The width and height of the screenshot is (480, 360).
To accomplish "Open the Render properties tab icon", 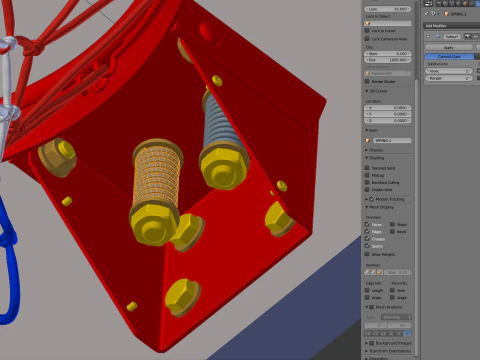I will click(x=440, y=4).
